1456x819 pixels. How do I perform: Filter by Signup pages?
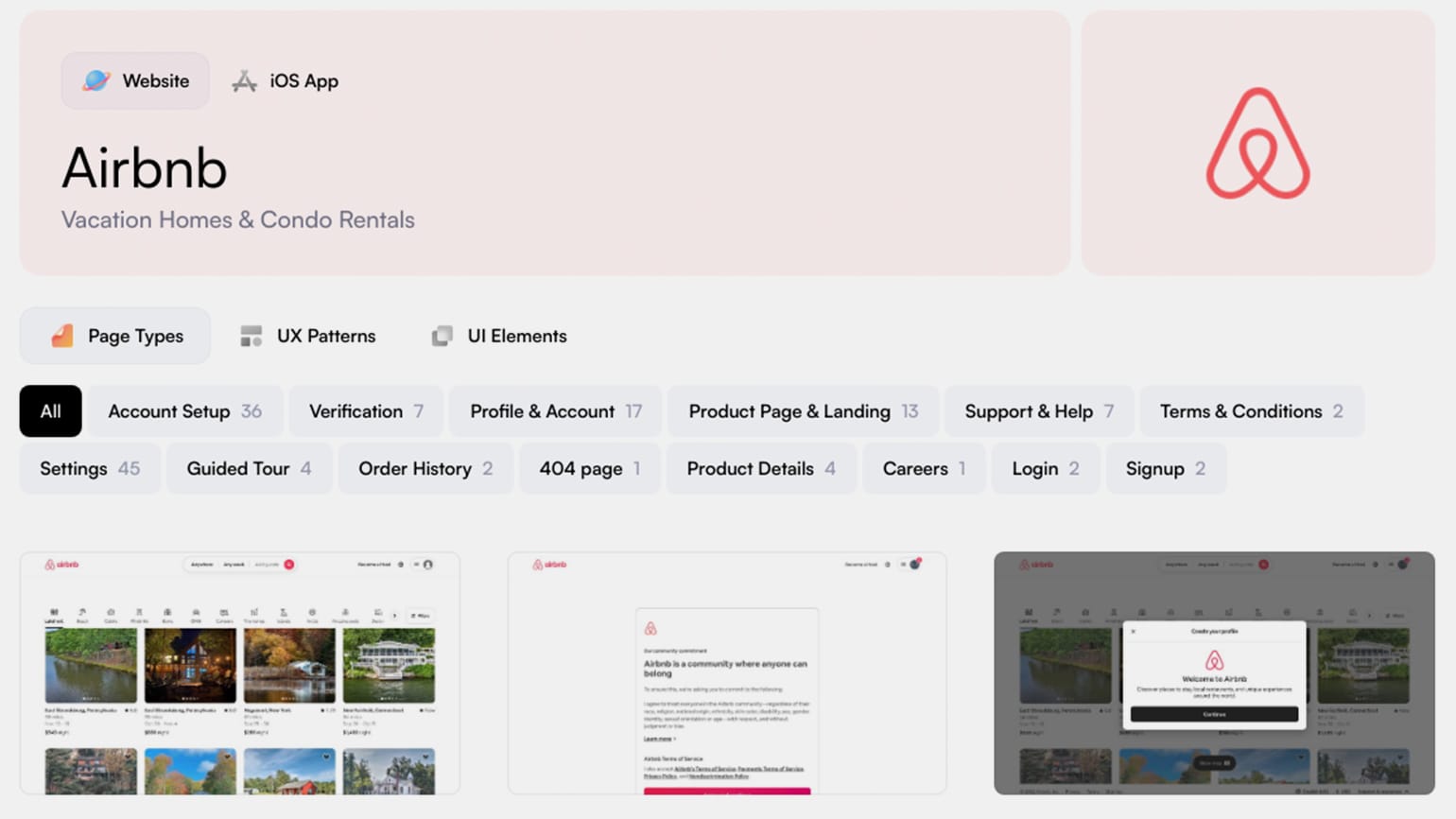point(1166,468)
